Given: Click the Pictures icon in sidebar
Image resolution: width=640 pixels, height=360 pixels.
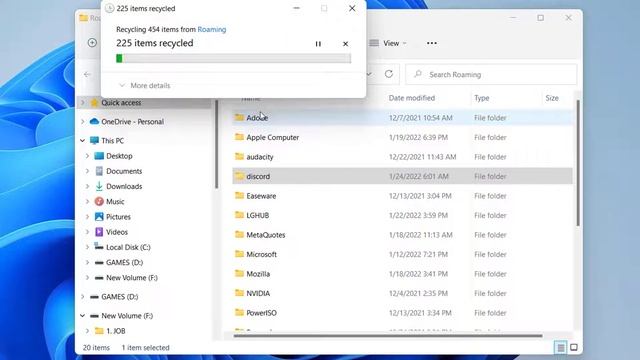Looking at the screenshot, I should click(99, 217).
